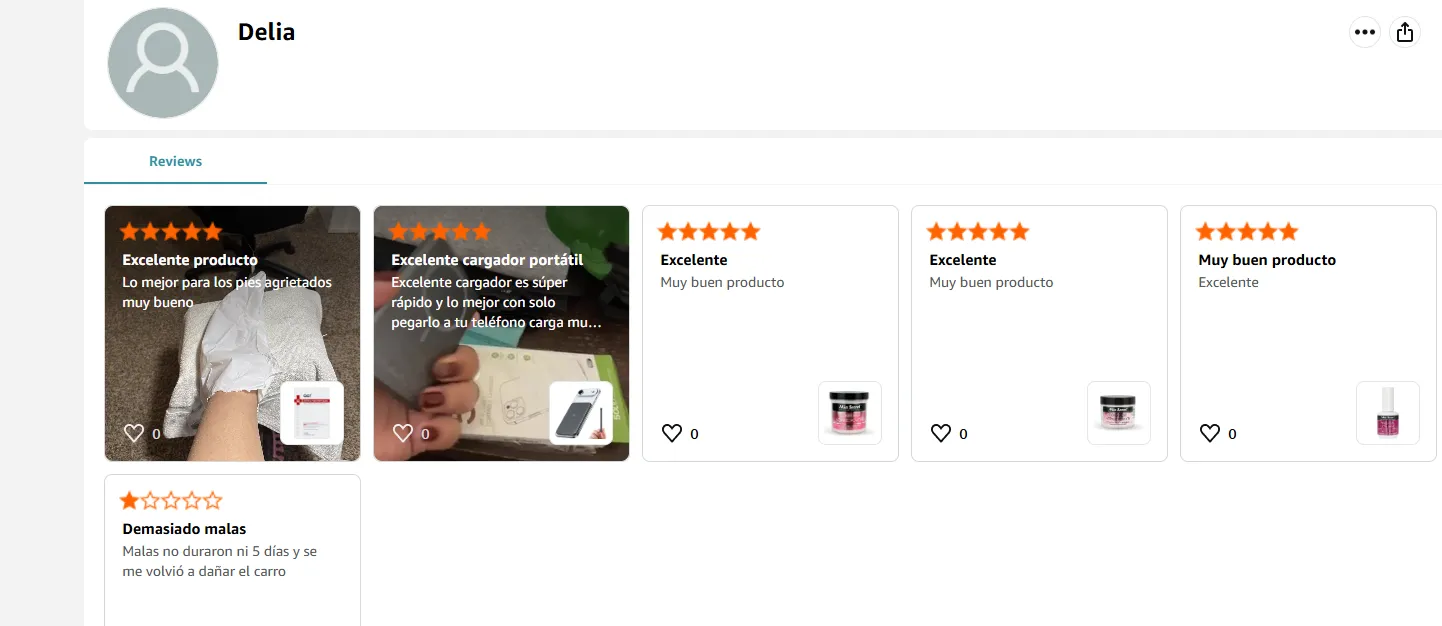Open the three-dots more options menu

pos(1364,32)
